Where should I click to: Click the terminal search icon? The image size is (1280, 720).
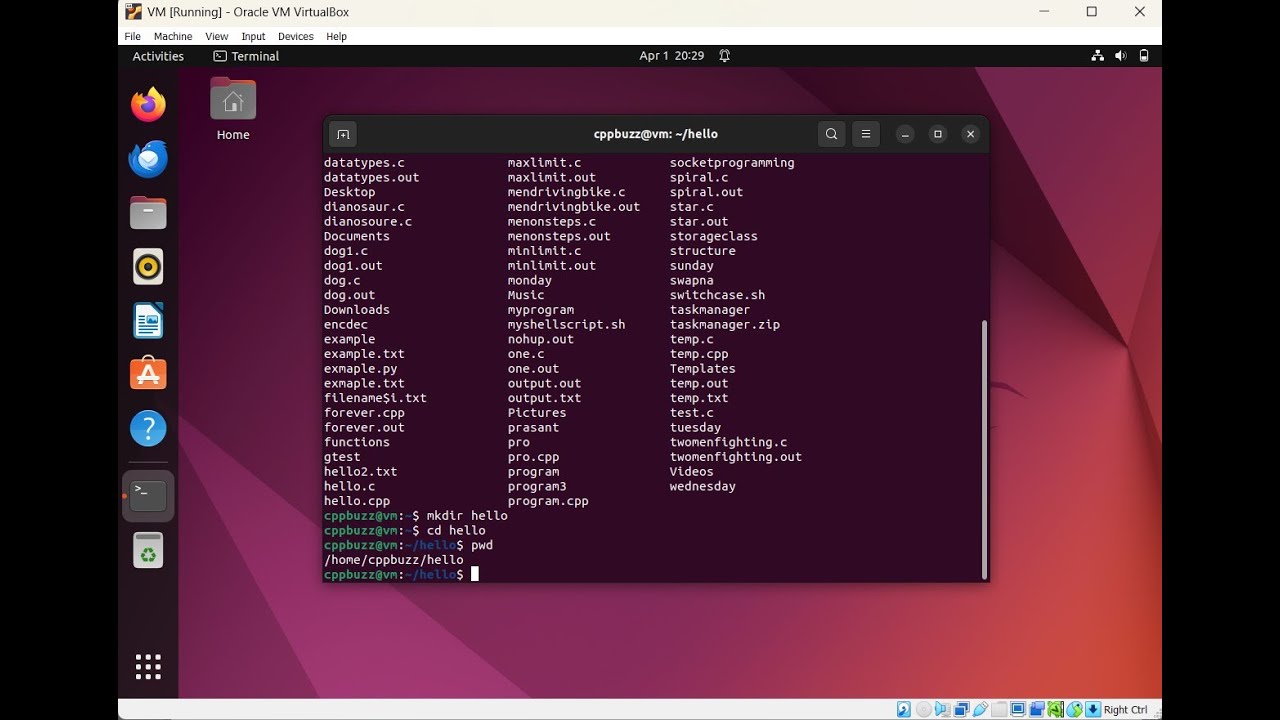point(831,134)
